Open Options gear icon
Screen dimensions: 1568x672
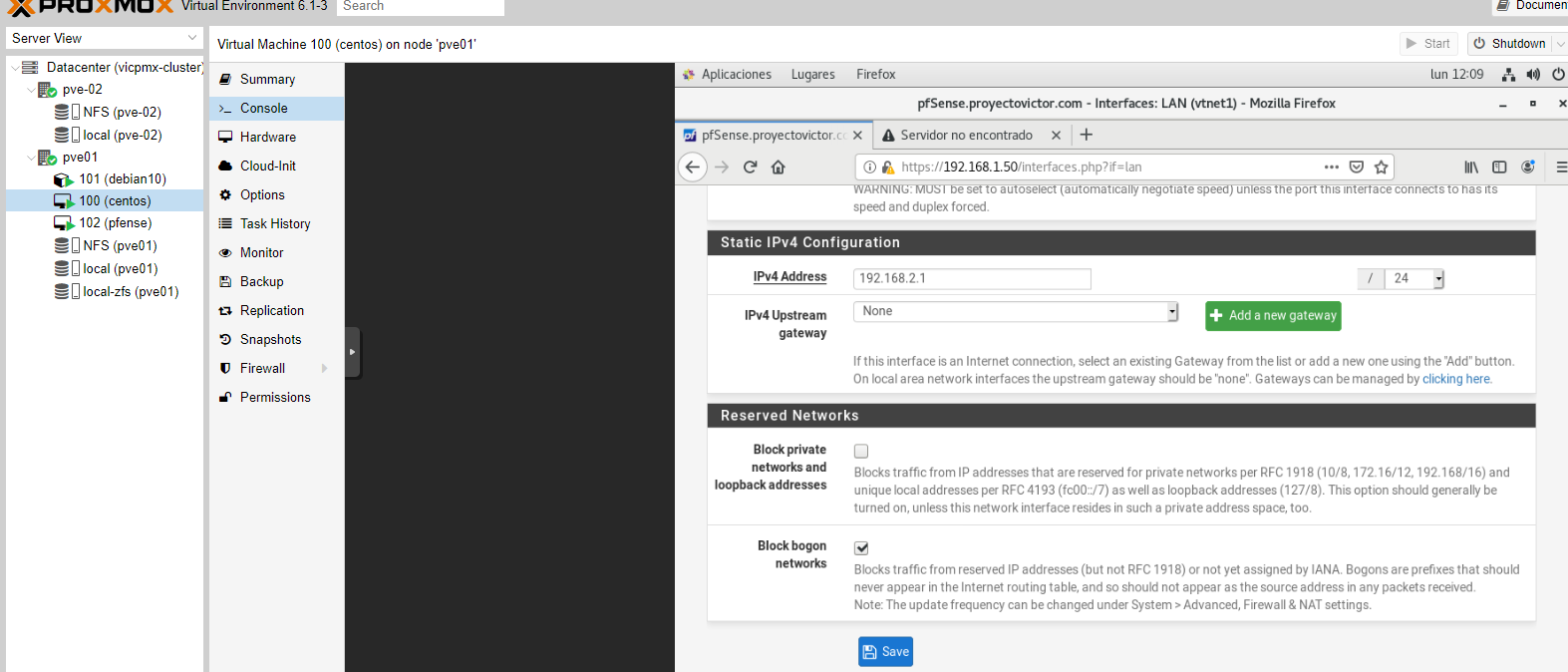click(225, 194)
